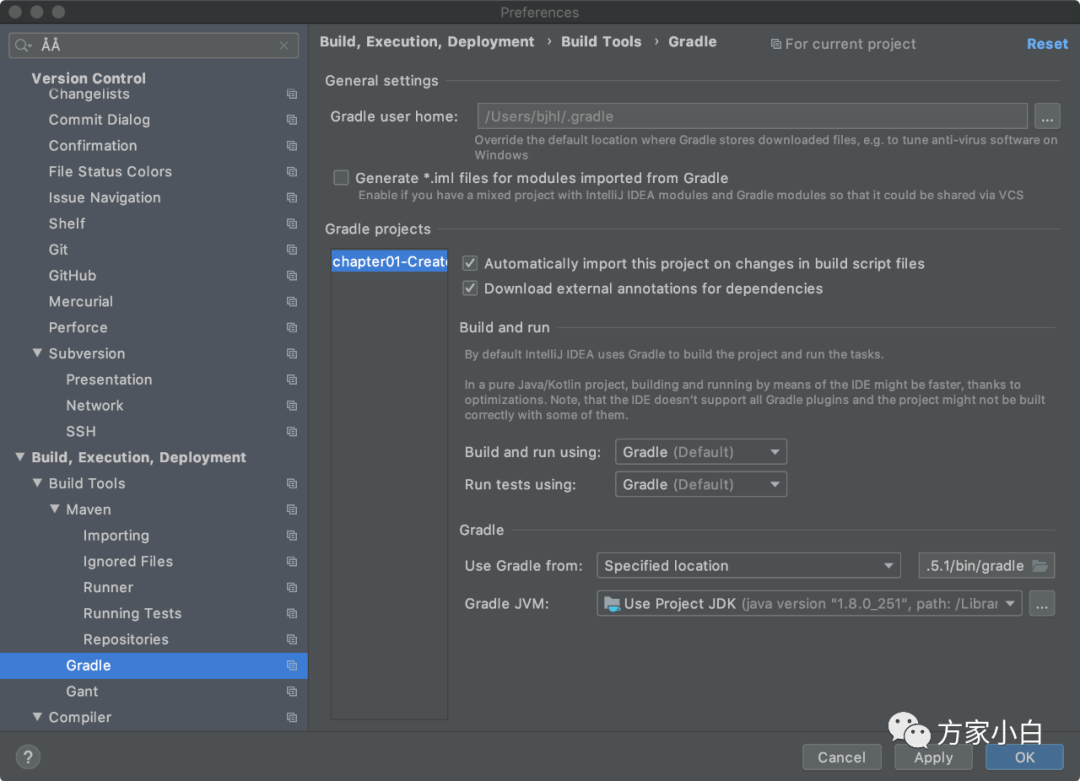Viewport: 1080px width, 781px height.
Task: Open the Build and run using dropdown
Action: [700, 452]
